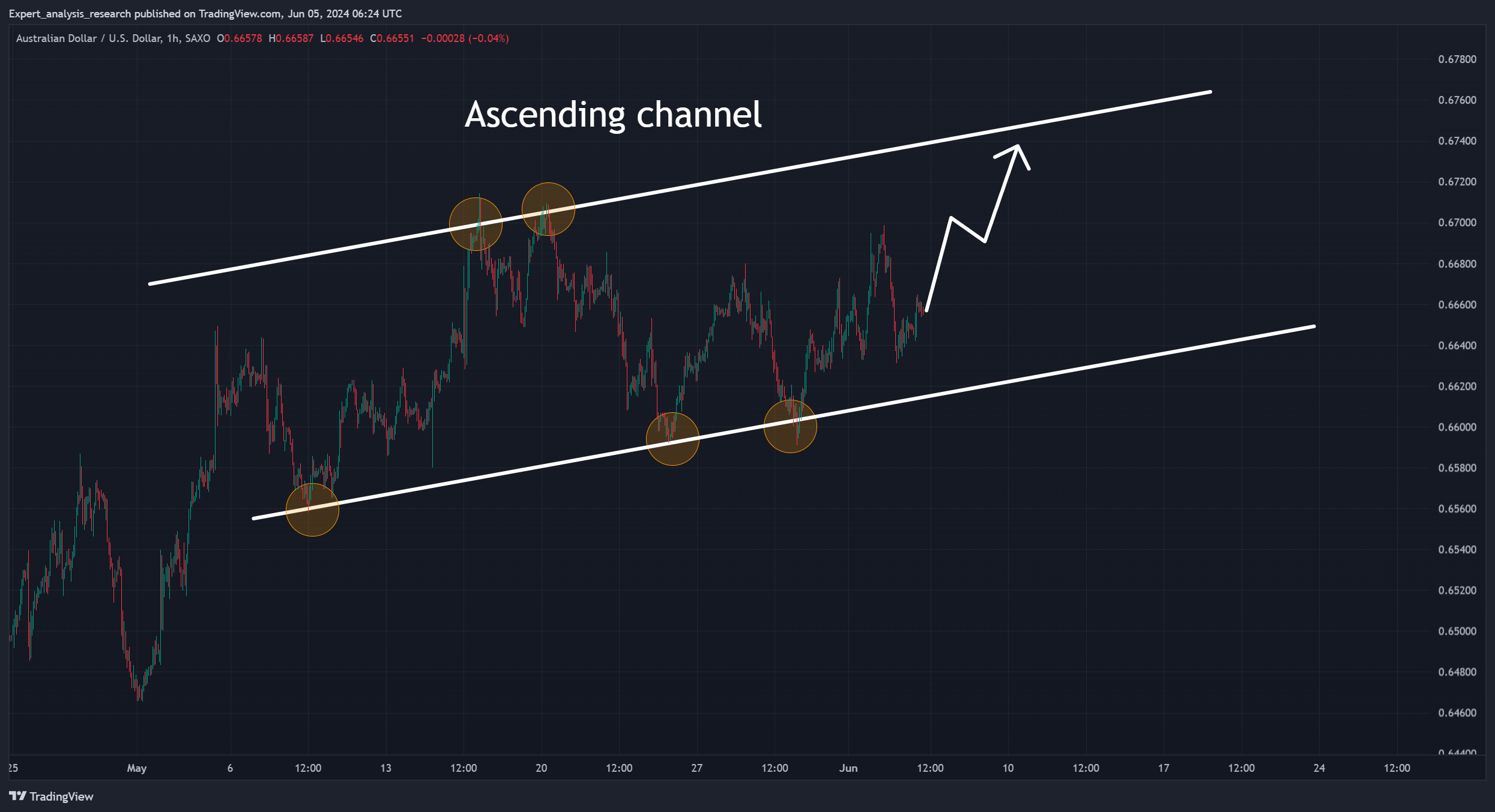Viewport: 1495px width, 812px height.
Task: Click the '17' date label on time axis
Action: [1164, 768]
